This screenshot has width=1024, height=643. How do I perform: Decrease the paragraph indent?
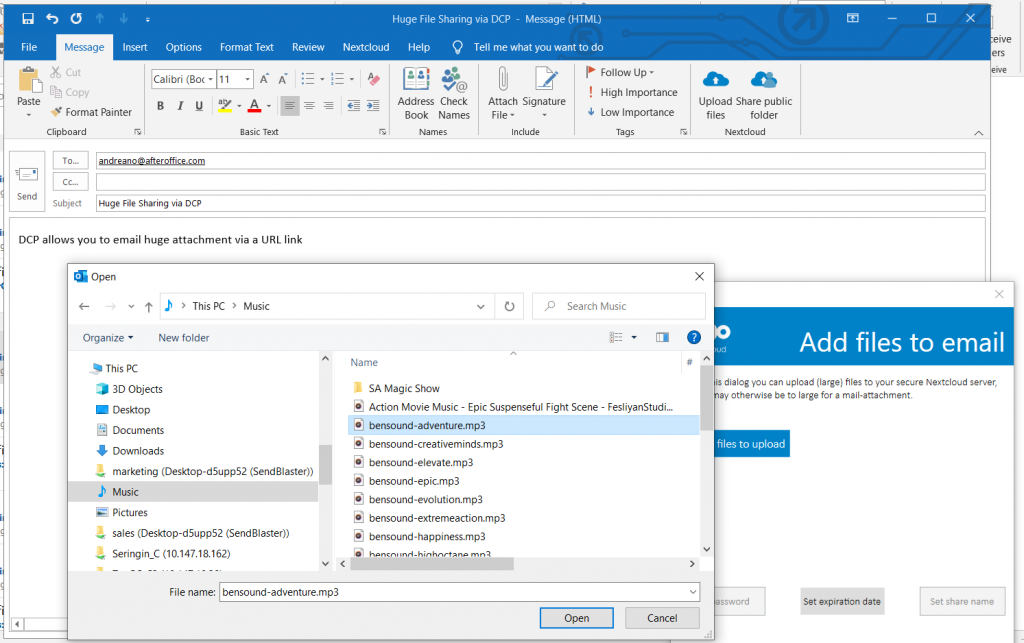click(354, 106)
